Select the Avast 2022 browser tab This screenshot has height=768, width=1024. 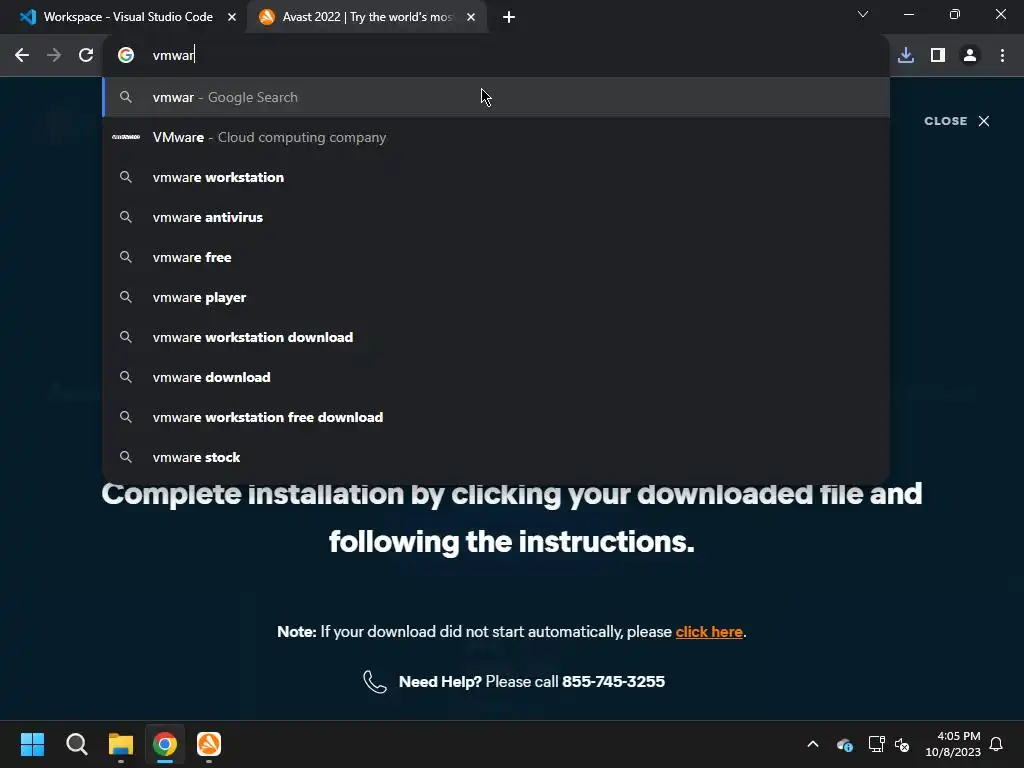[366, 17]
